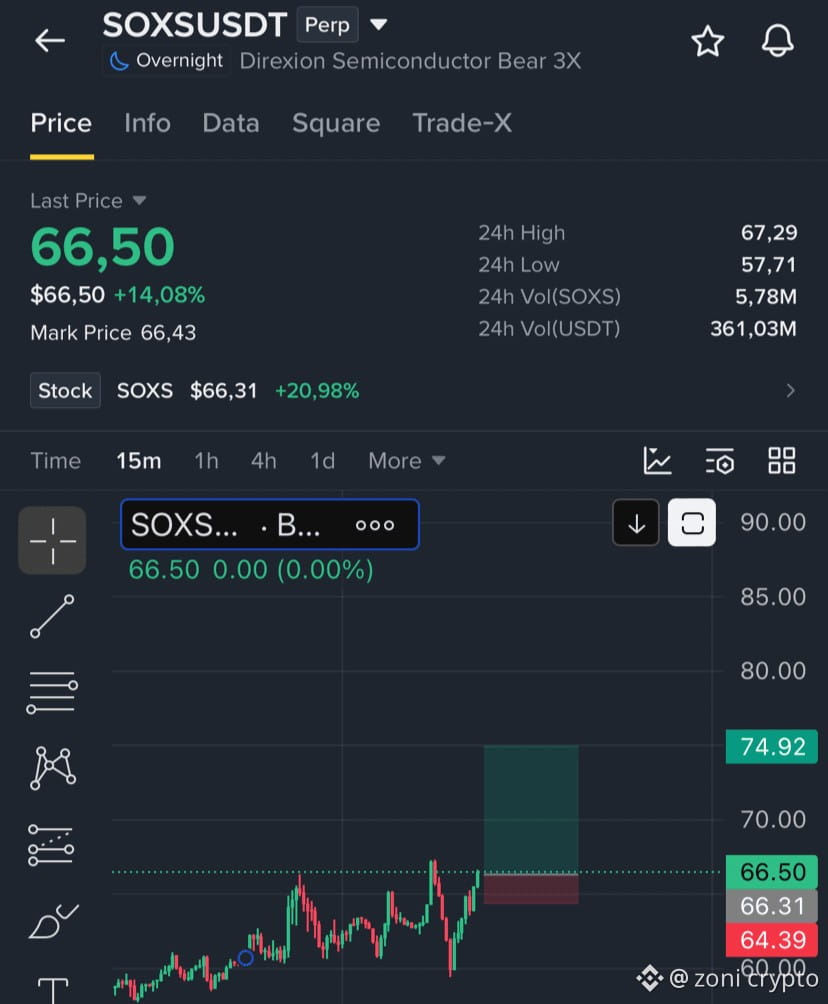
Task: Click the Perp contract badge
Action: pos(327,24)
